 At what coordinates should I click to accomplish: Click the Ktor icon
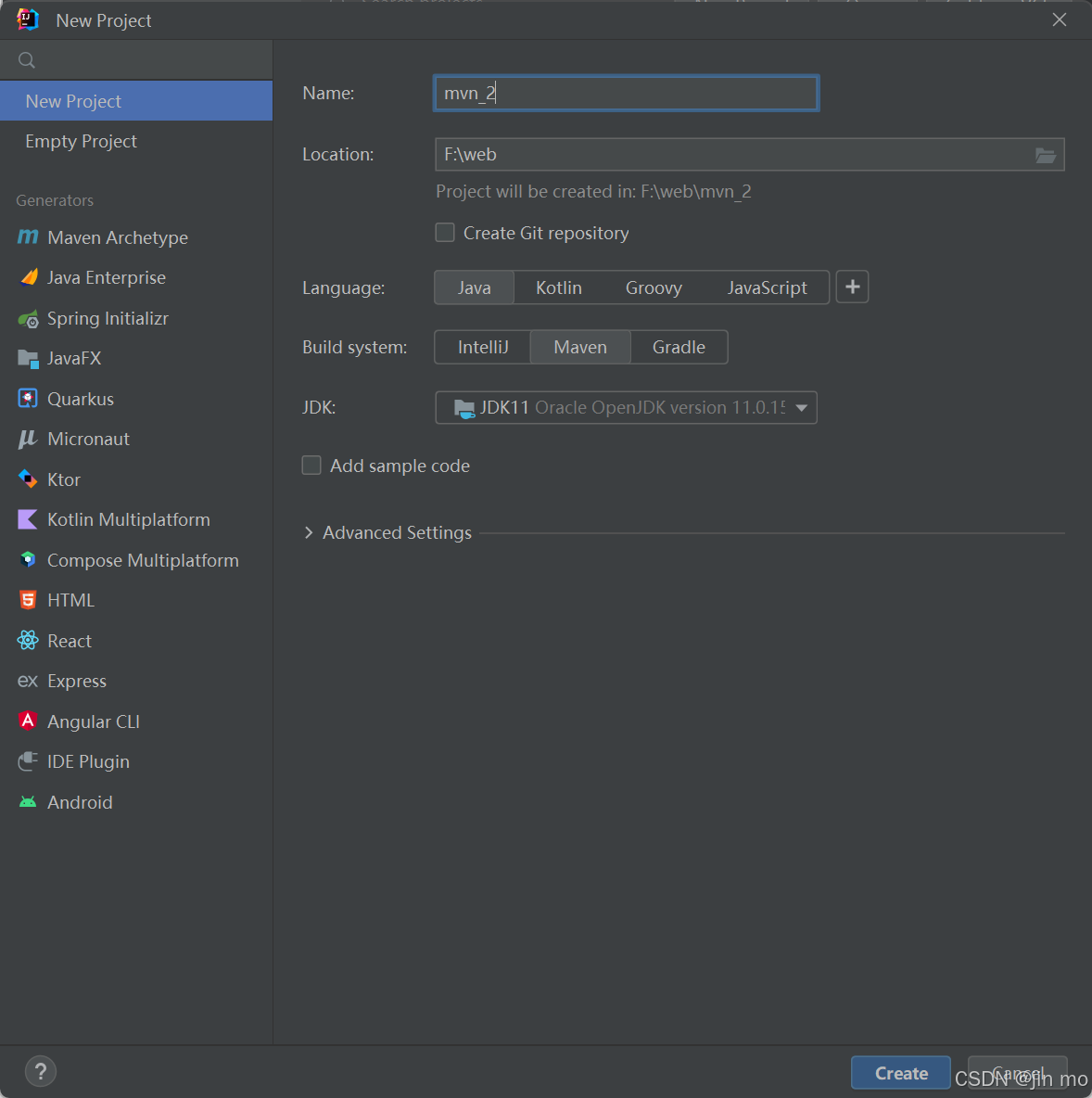27,479
